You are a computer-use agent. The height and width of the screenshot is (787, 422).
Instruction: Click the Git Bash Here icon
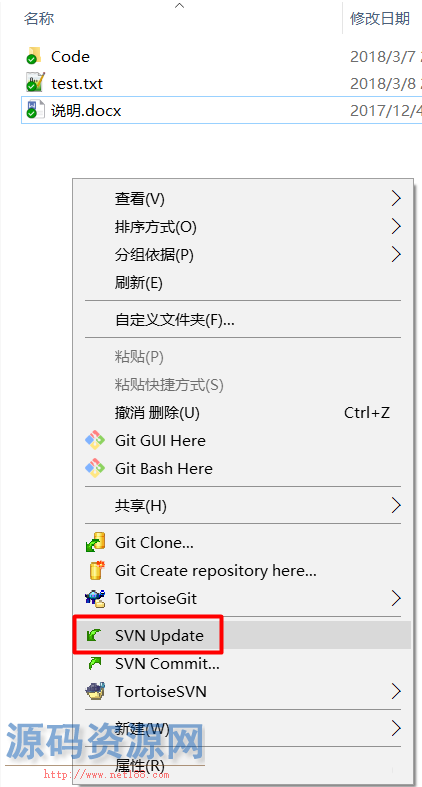click(95, 468)
